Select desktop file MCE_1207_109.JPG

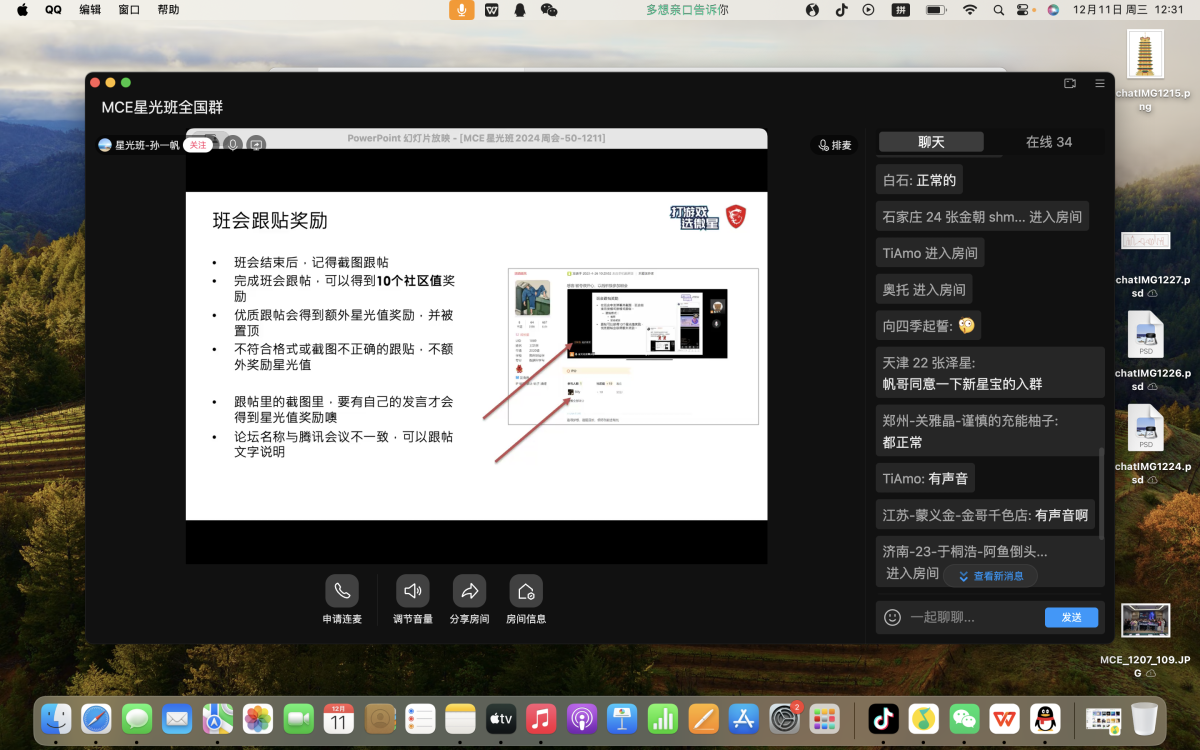pyautogui.click(x=1145, y=641)
